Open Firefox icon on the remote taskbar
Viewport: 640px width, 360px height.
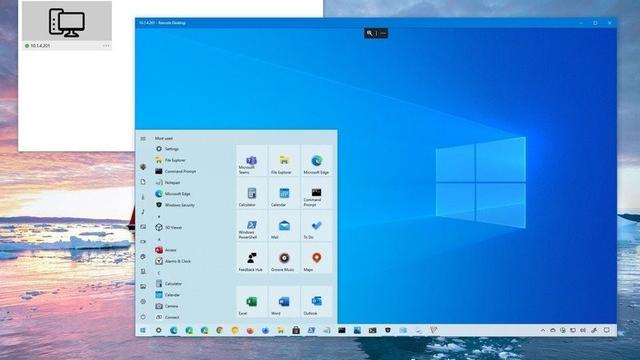coord(250,330)
